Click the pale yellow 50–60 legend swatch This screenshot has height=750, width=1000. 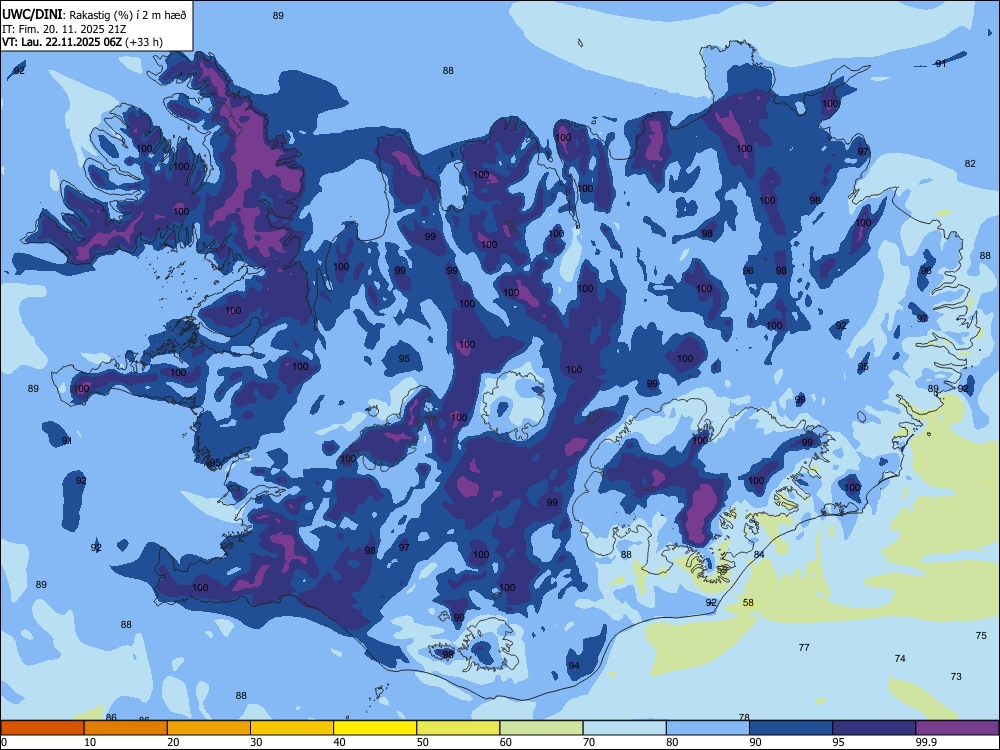coord(458,728)
